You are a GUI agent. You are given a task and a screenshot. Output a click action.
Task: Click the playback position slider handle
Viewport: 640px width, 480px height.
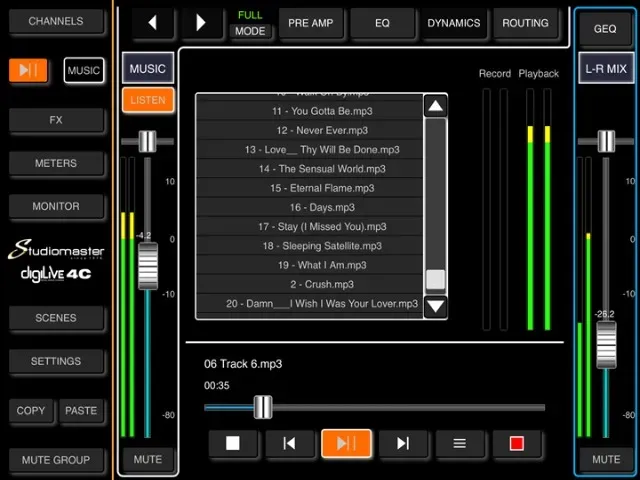(x=263, y=406)
